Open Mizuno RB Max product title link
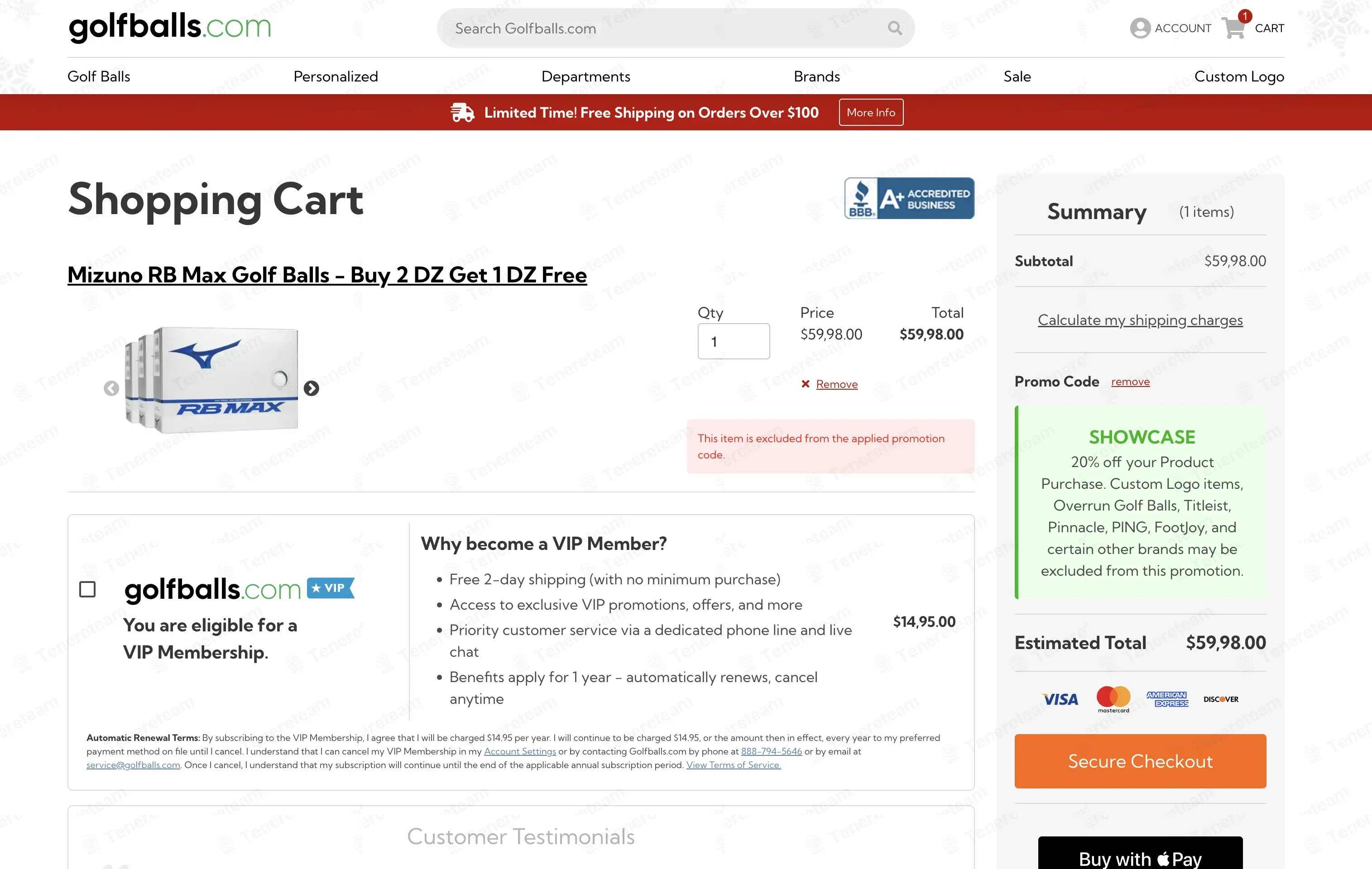 (x=327, y=275)
